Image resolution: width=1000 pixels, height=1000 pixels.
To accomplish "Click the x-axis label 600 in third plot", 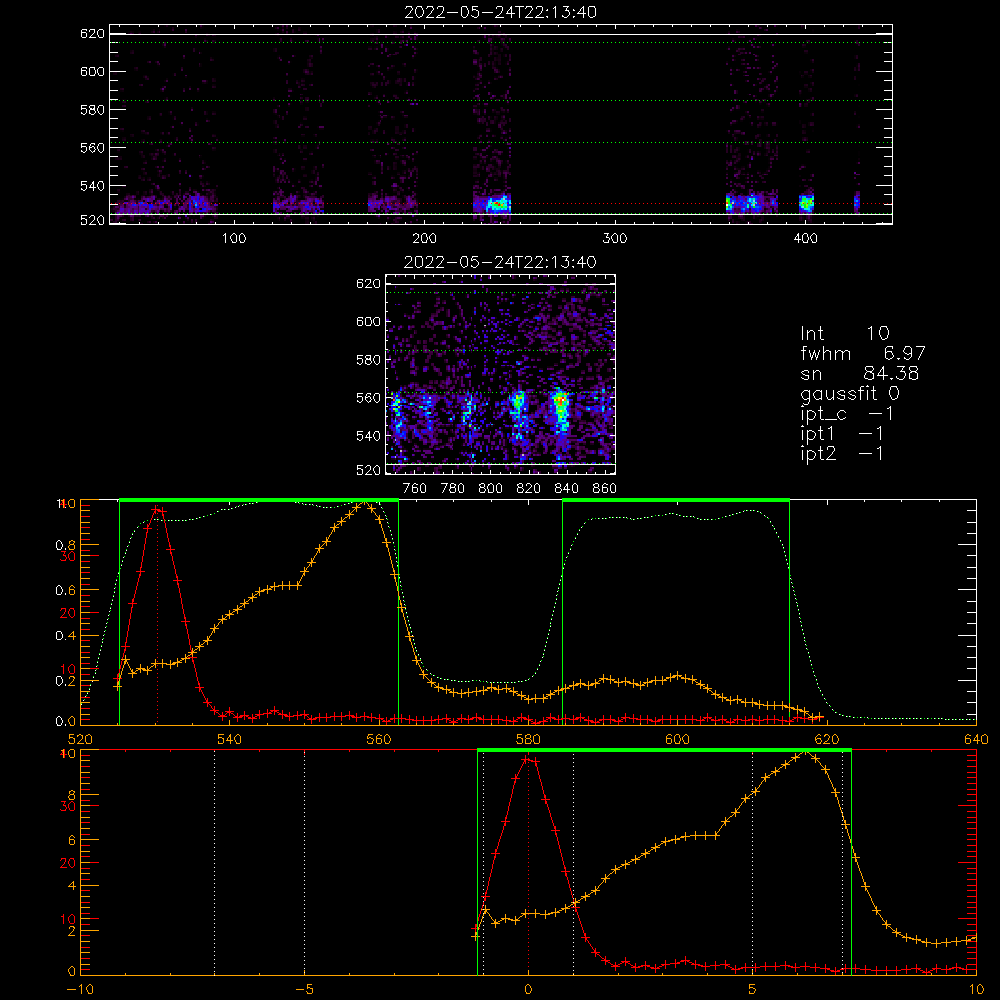I will pos(677,739).
